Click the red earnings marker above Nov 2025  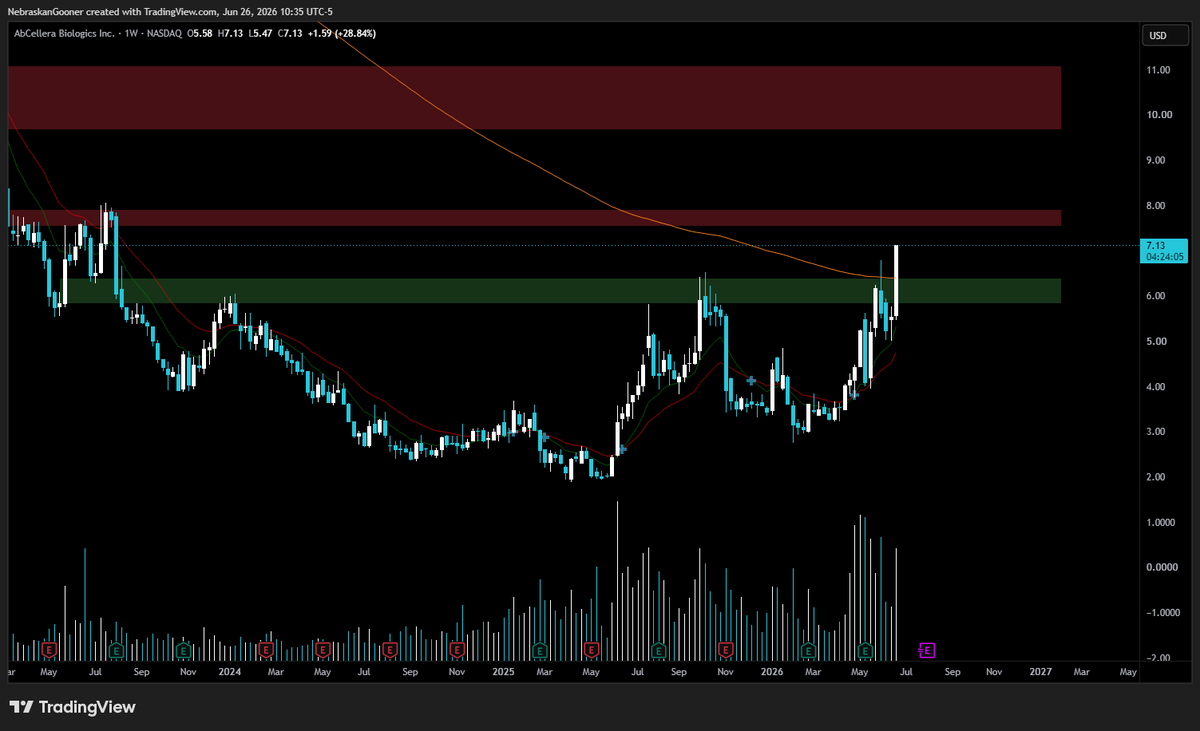click(727, 650)
